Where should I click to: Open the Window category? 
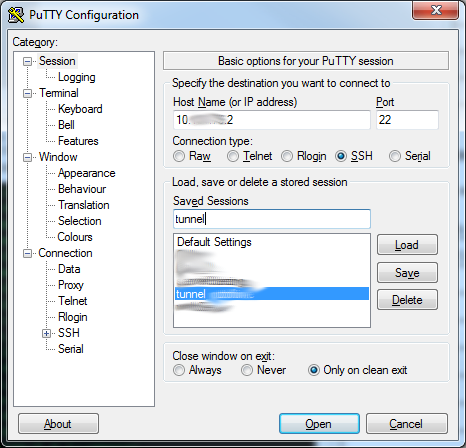click(x=58, y=157)
